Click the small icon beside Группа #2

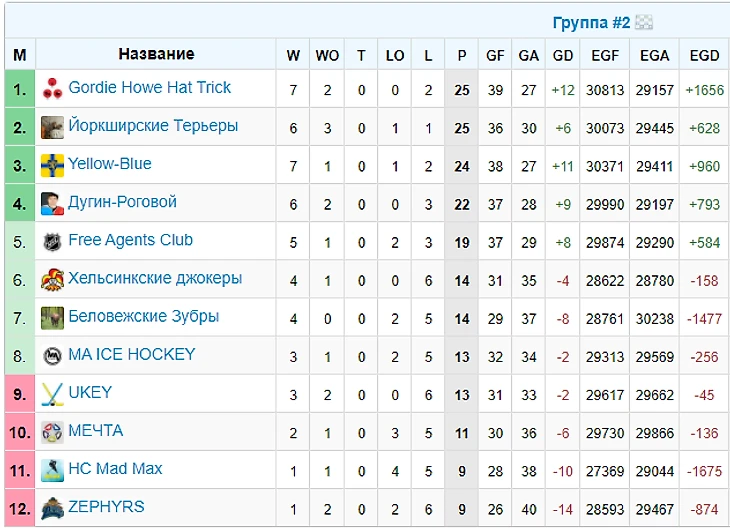tap(644, 22)
